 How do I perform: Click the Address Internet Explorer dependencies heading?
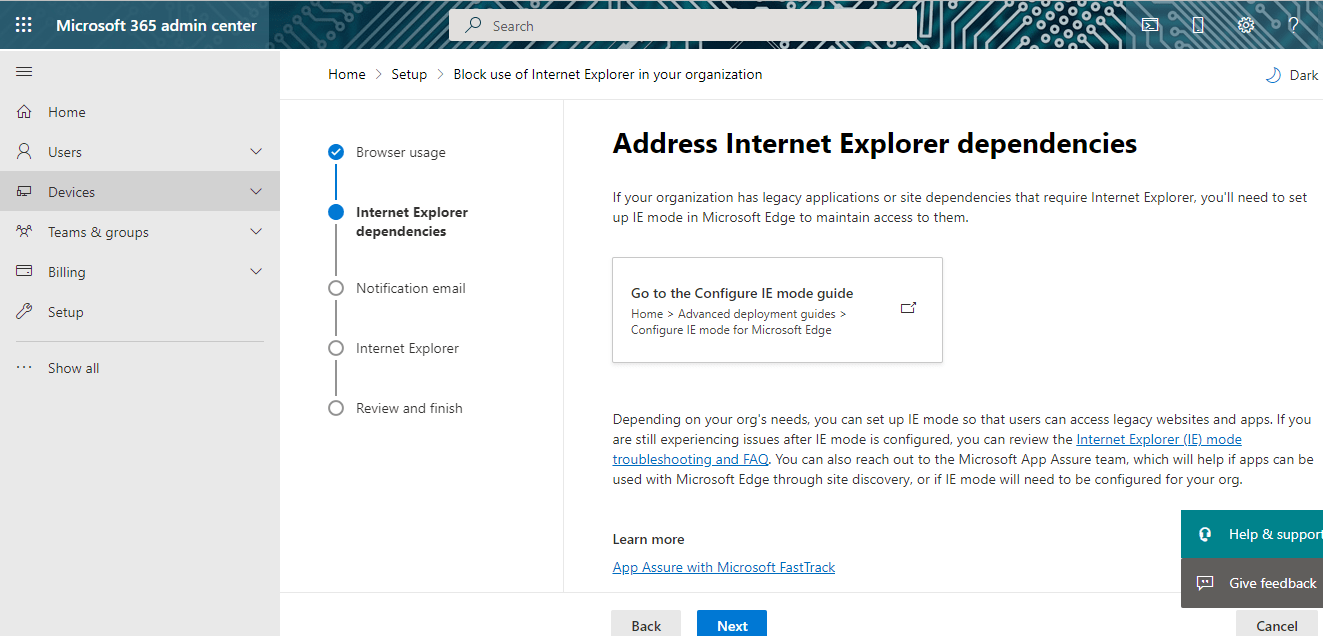(875, 143)
